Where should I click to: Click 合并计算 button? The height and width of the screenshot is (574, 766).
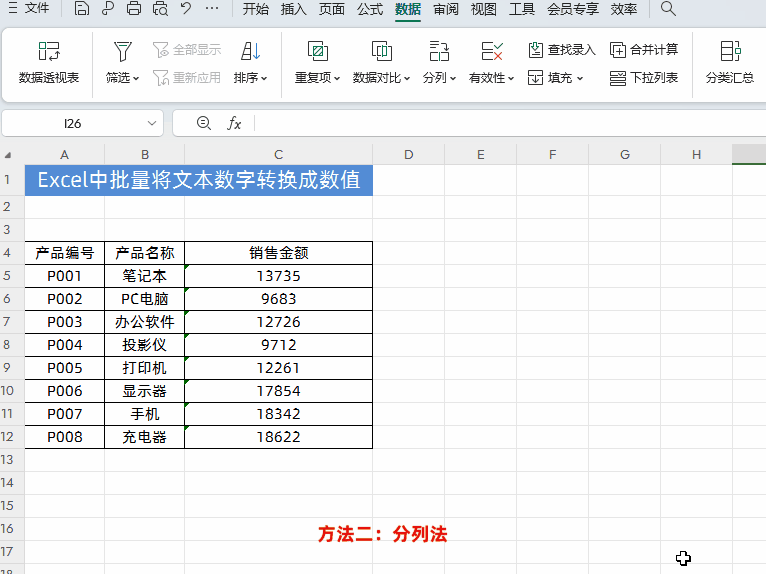click(644, 49)
